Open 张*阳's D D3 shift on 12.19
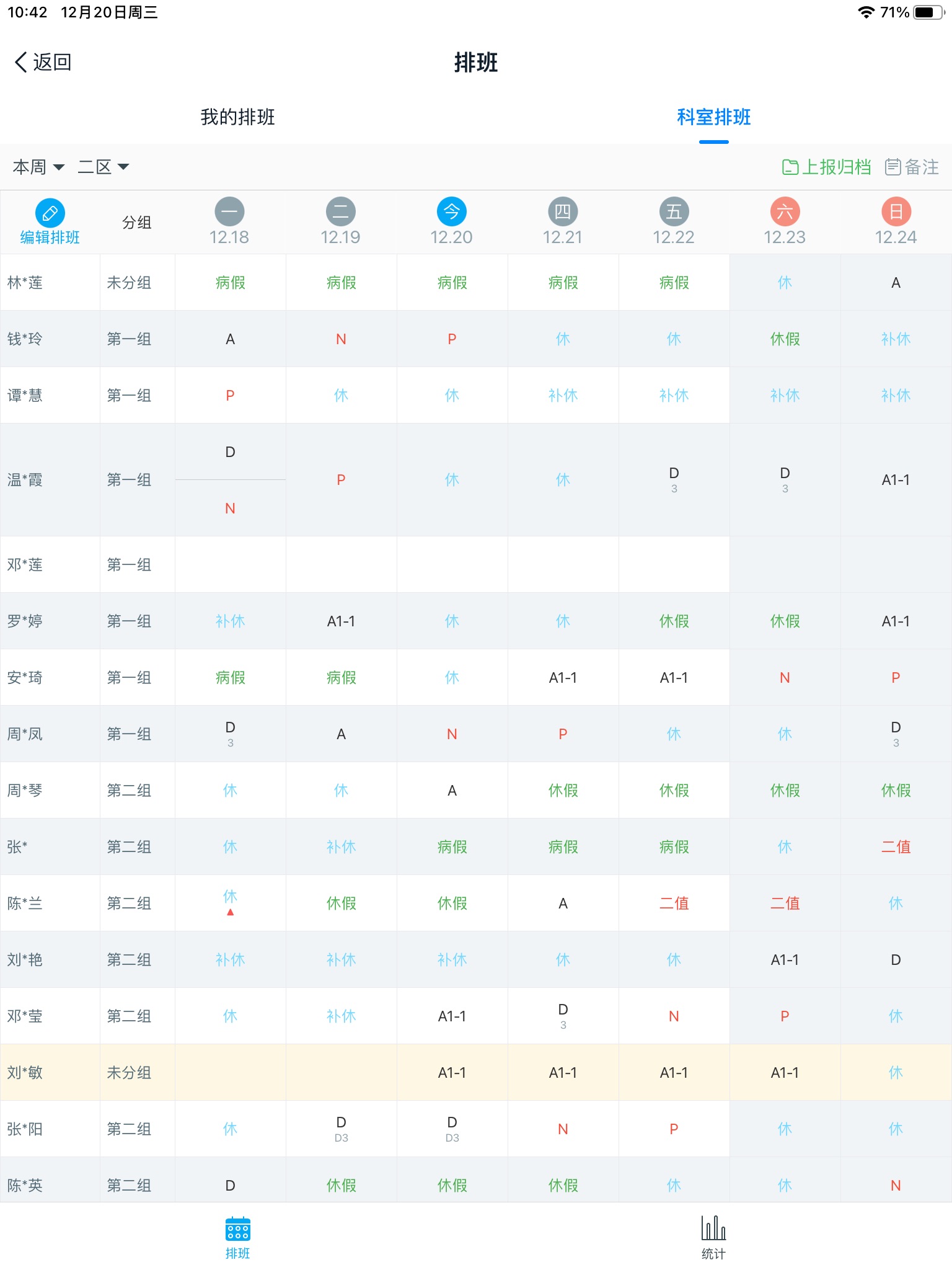Image resolution: width=952 pixels, height=1270 pixels. [341, 1129]
